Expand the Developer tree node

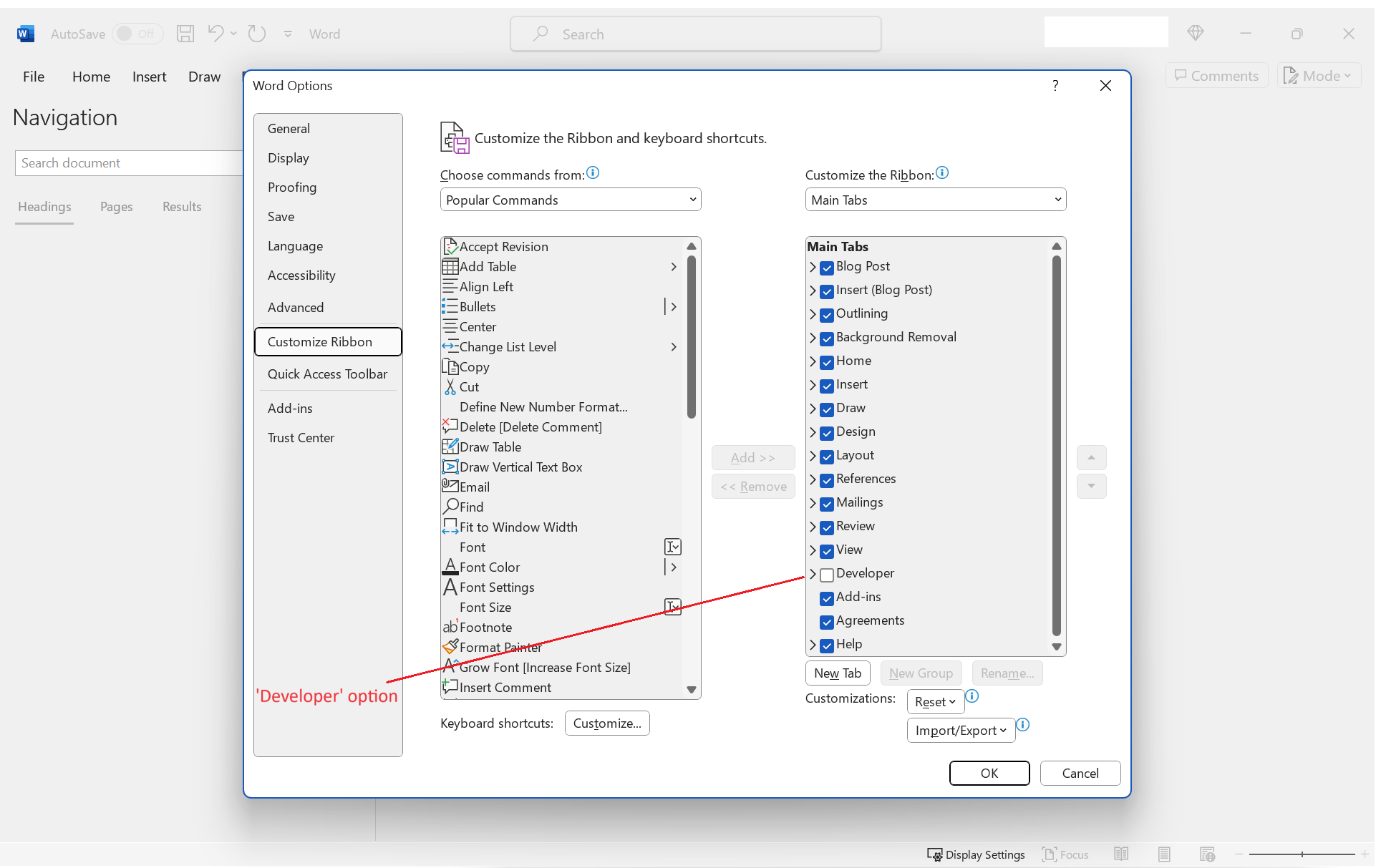pos(813,574)
